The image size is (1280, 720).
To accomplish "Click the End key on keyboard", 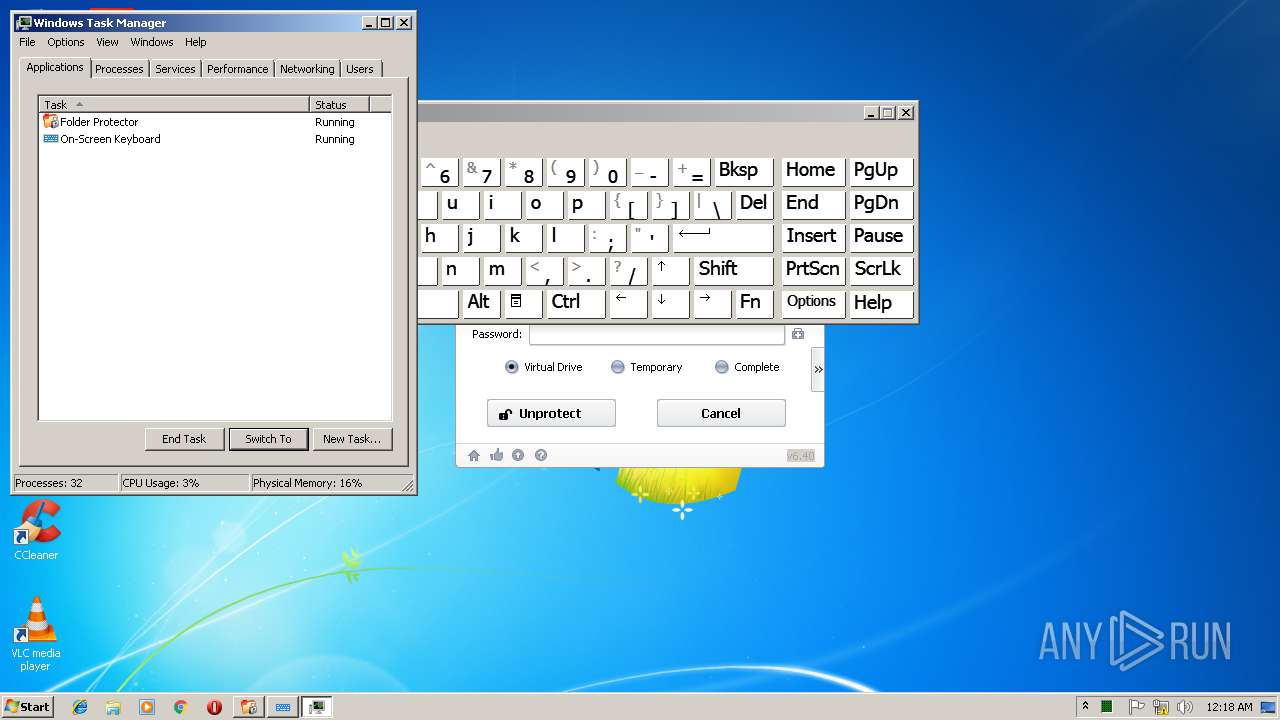I will [x=813, y=204].
